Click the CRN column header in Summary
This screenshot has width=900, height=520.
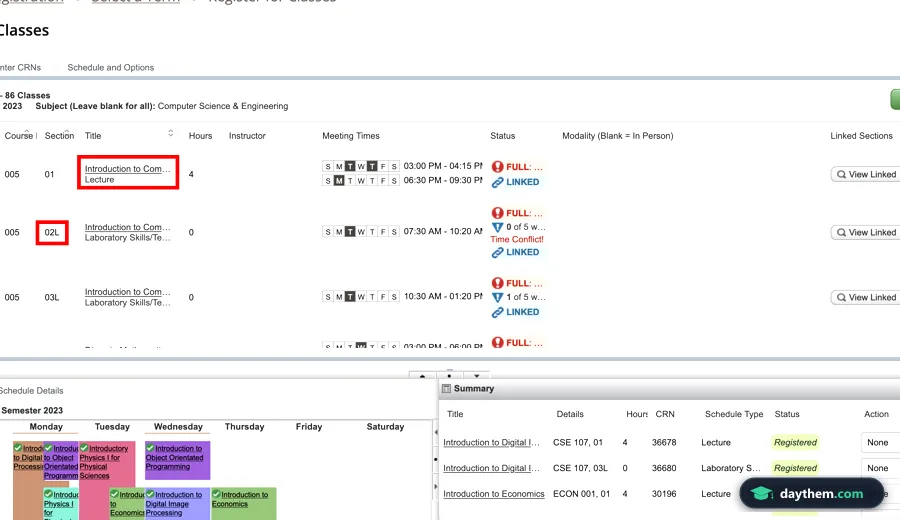coord(665,414)
